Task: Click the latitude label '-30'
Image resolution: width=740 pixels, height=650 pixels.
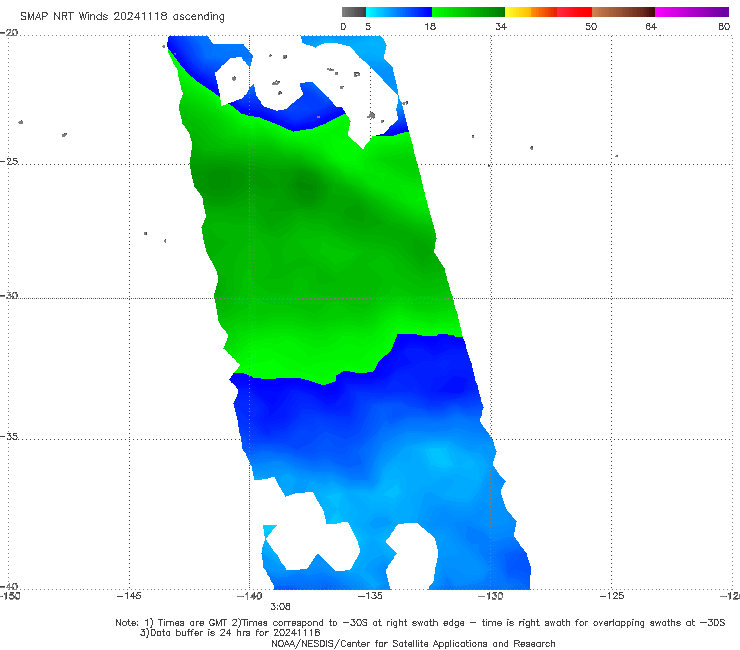Action: click(9, 295)
